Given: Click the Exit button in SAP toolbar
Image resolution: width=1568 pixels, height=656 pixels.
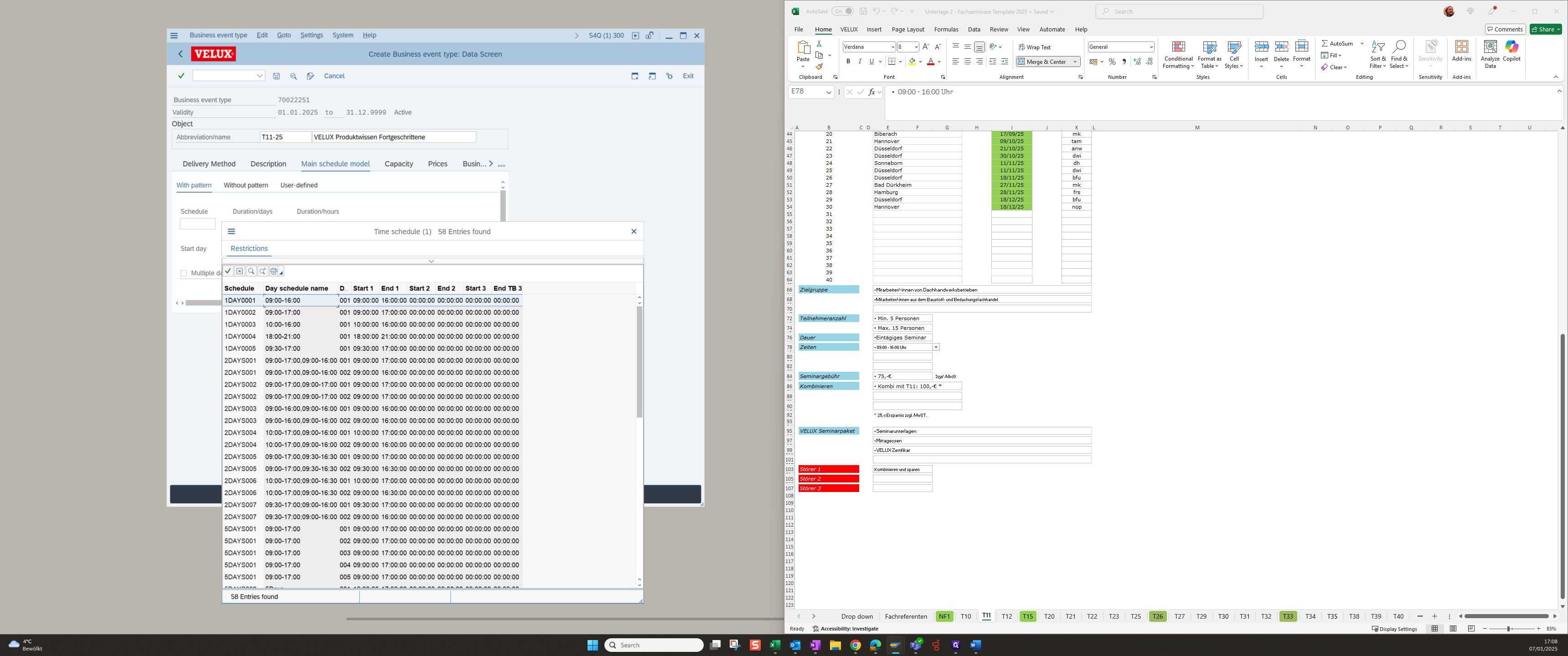Looking at the screenshot, I should point(688,76).
